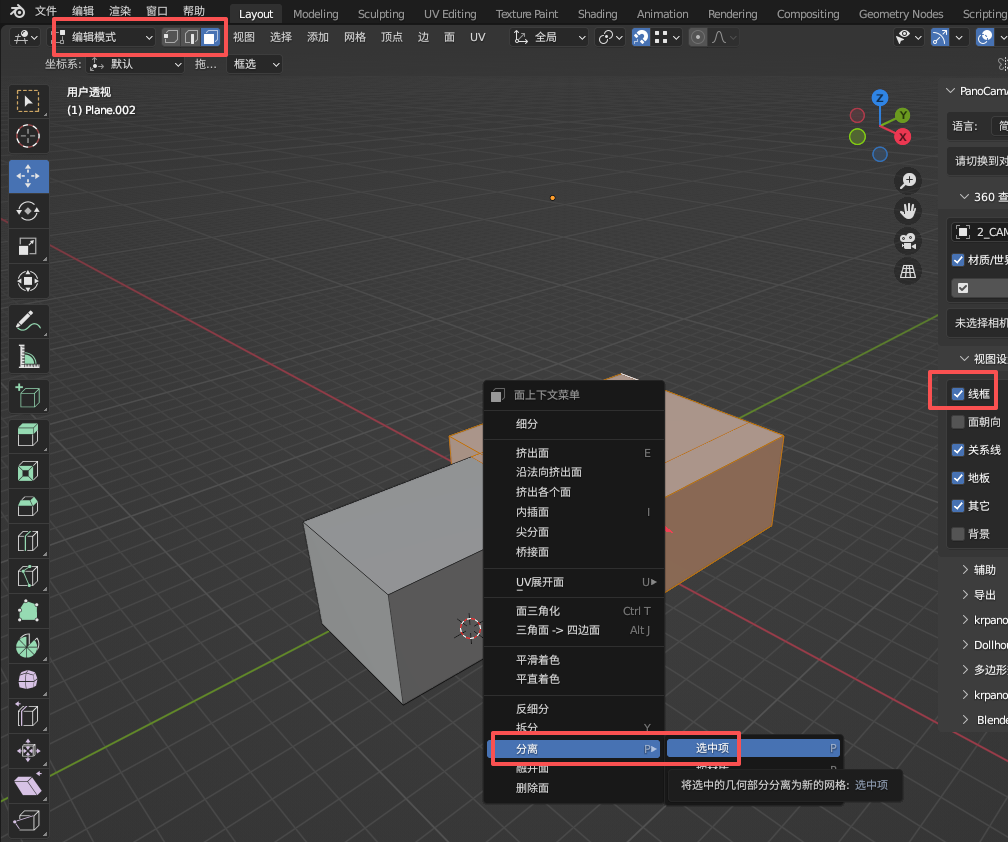Image resolution: width=1008 pixels, height=842 pixels.
Task: Select the Annotate pencil tool
Action: coord(28,321)
